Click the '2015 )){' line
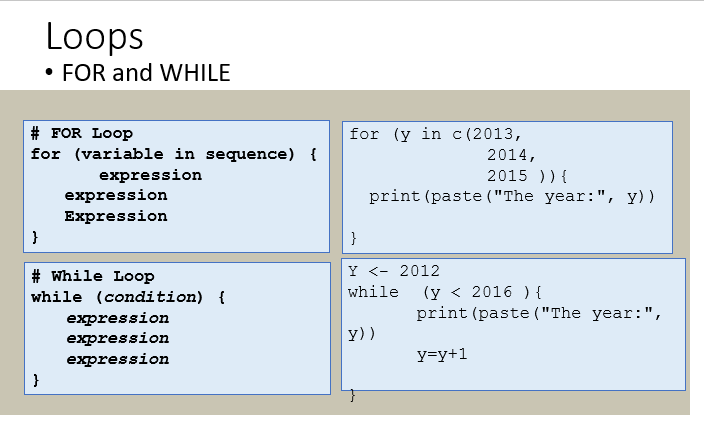704x425 pixels. [527, 176]
